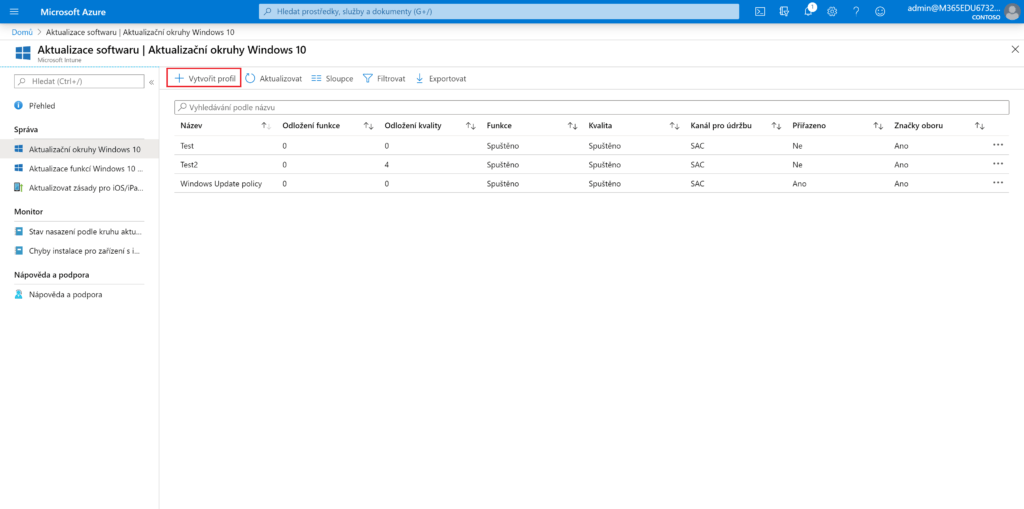Open the more options menu for Test2
The height and width of the screenshot is (509, 1024).
click(x=997, y=163)
